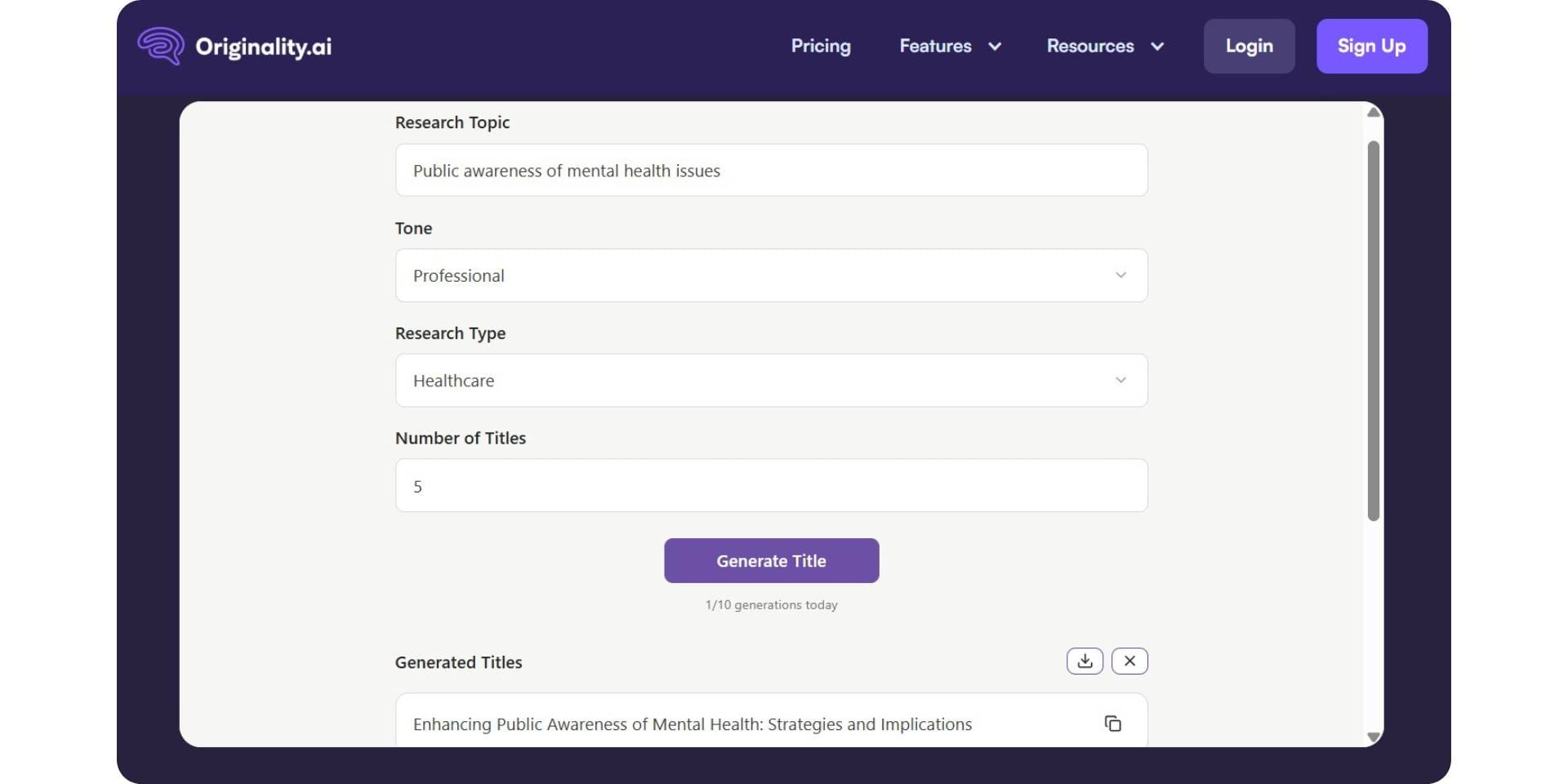Click the Originality.ai brain logo
The width and height of the screenshot is (1568, 784).
[x=161, y=46]
